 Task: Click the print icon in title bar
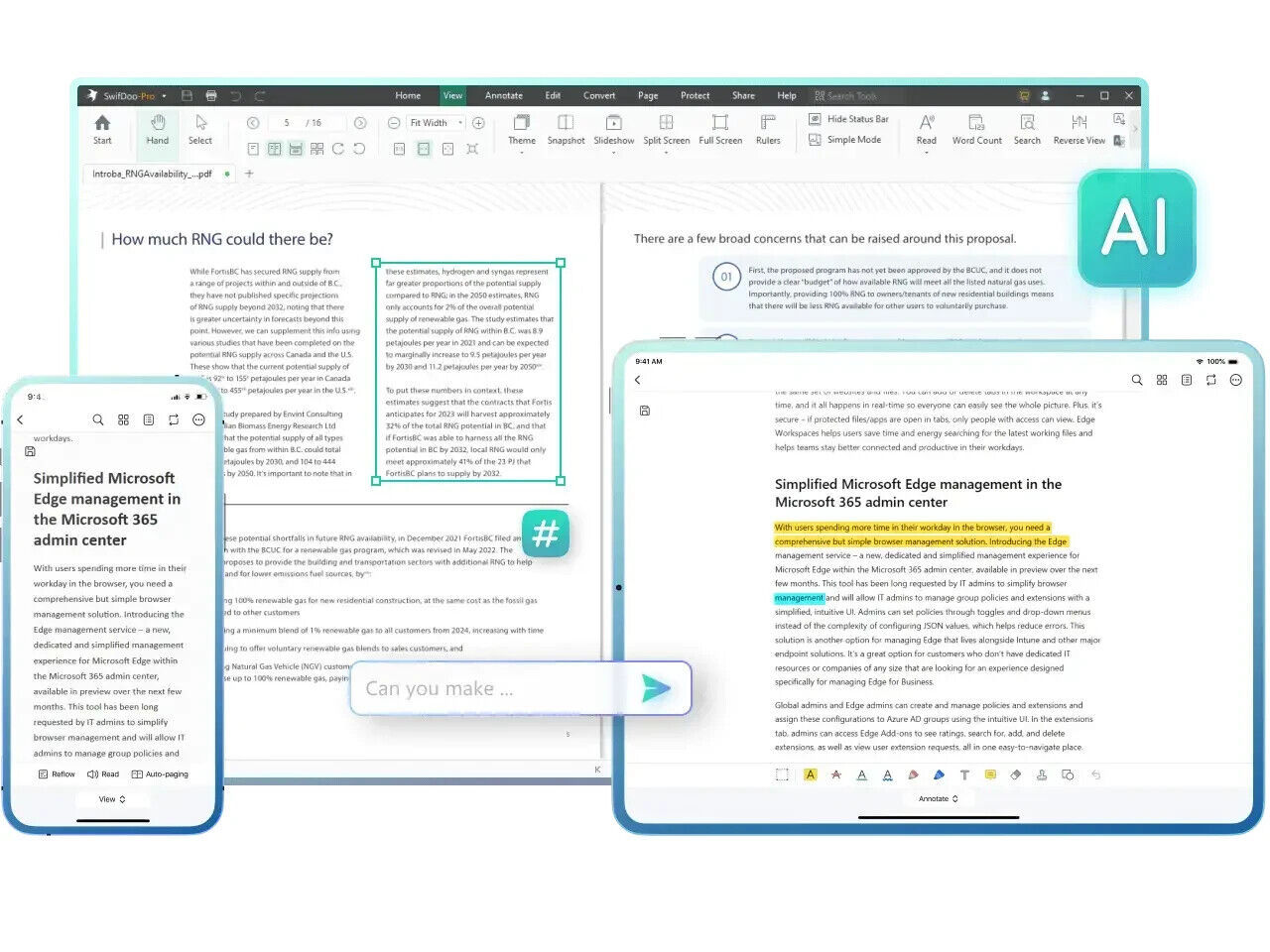(211, 96)
